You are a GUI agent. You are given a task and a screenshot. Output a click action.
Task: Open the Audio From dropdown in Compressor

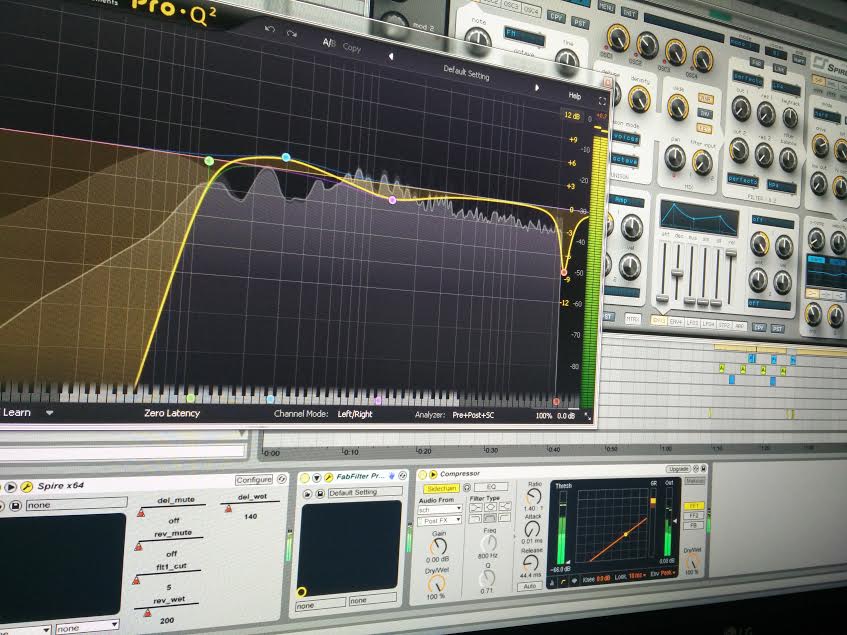click(x=440, y=509)
